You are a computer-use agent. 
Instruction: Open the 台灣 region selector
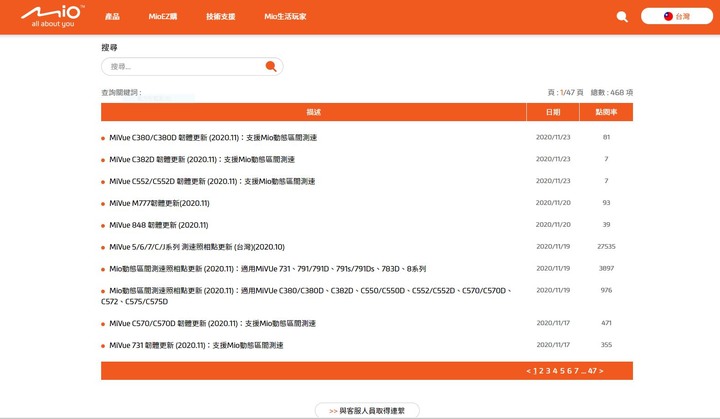(x=676, y=16)
